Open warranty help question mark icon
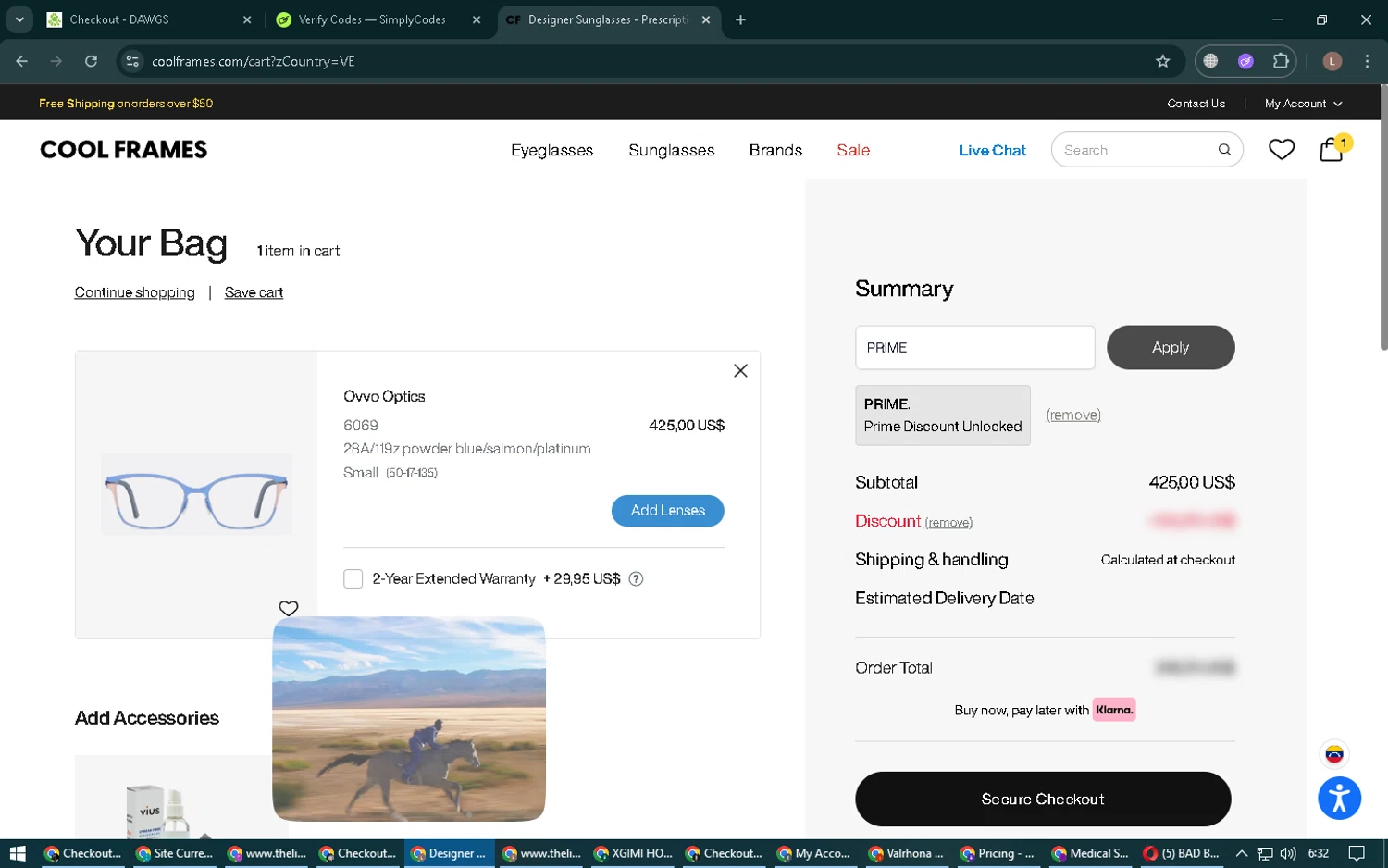Image resolution: width=1388 pixels, height=868 pixels. [636, 579]
